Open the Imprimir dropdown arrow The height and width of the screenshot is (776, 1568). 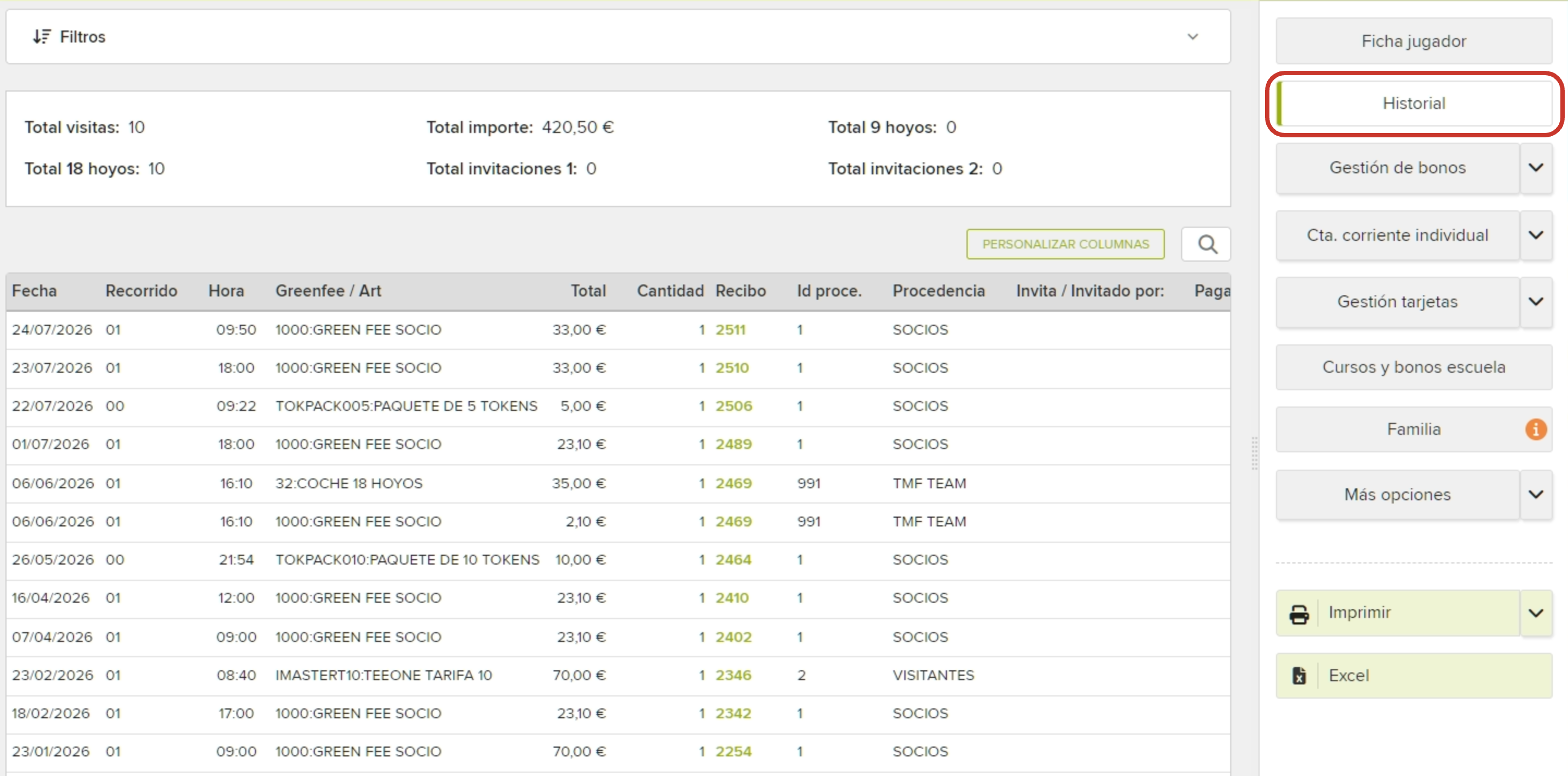[x=1536, y=613]
